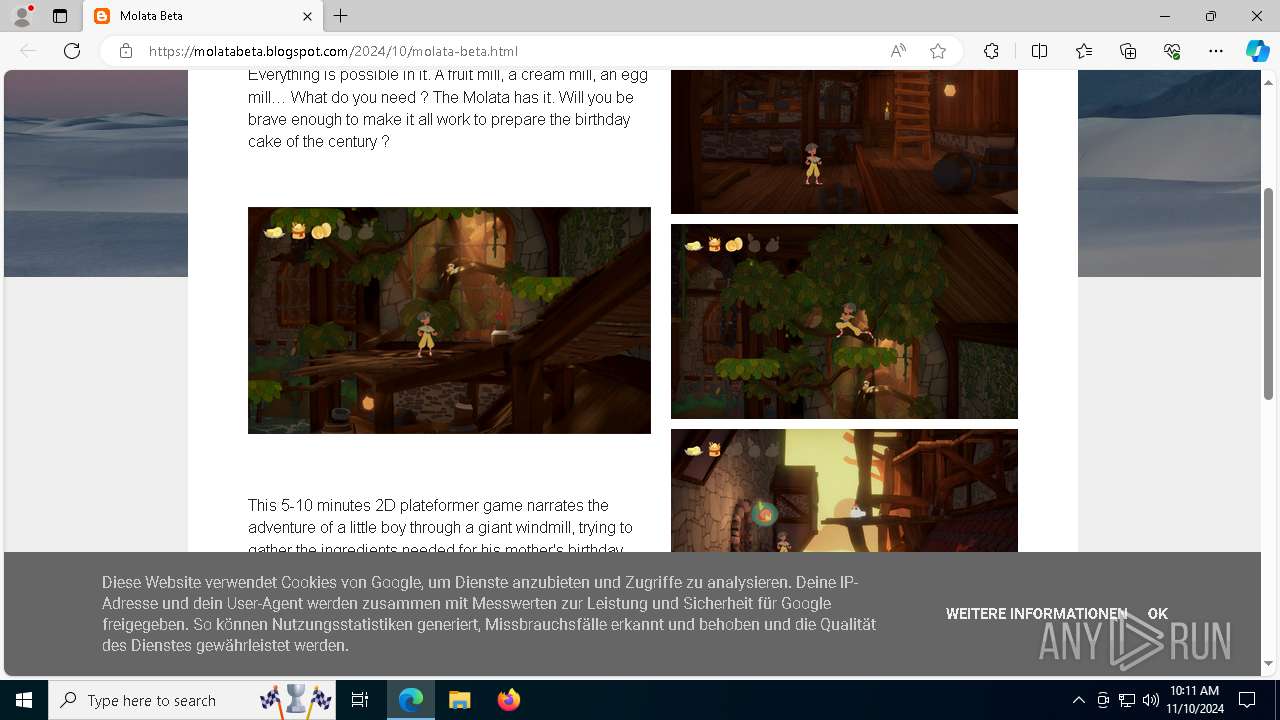Open clock showing 10:11 AM
1280x720 pixels.
pyautogui.click(x=1194, y=700)
